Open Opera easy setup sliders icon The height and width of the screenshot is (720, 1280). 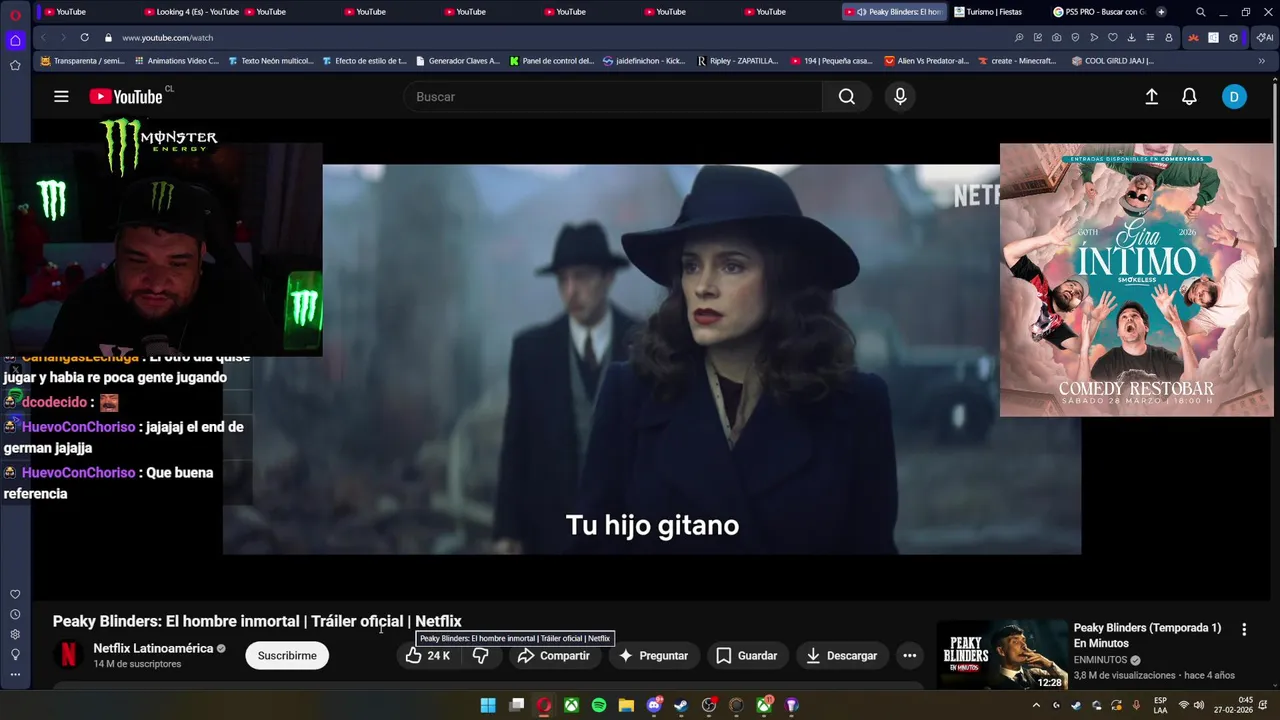click(x=1150, y=37)
